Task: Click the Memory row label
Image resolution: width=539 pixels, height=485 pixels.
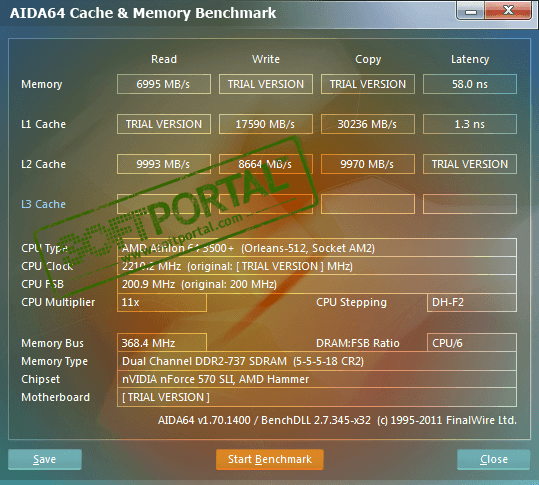Action: click(42, 84)
